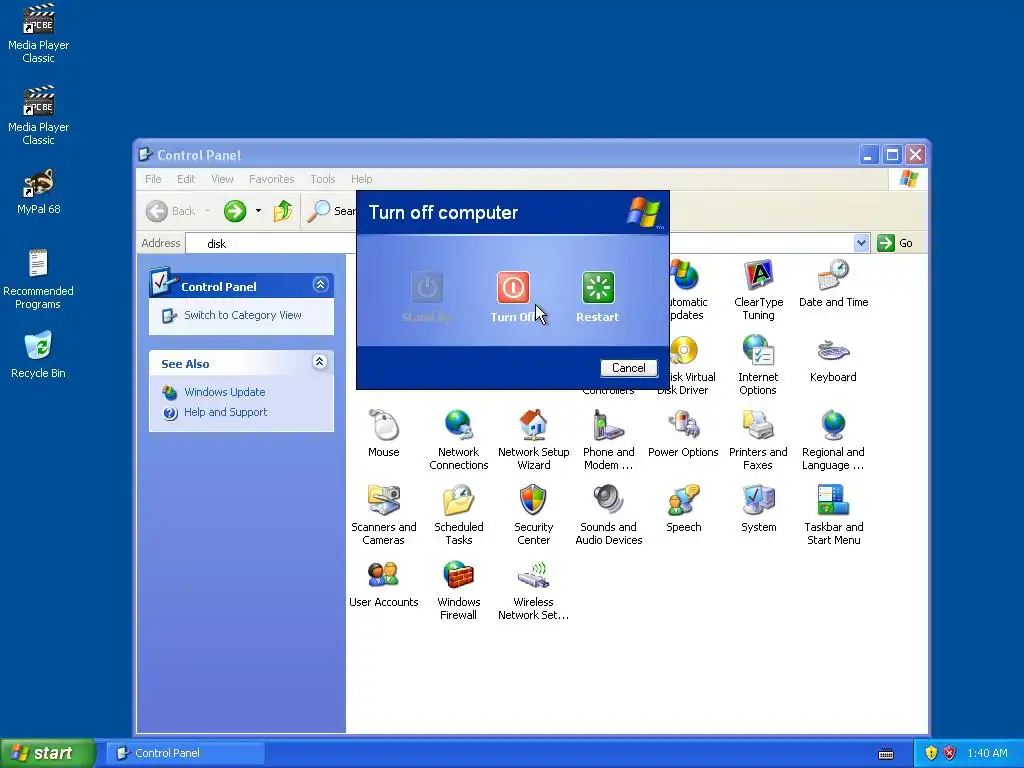Select the MyPal 68 desktop shortcut
The image size is (1024, 768).
click(38, 192)
